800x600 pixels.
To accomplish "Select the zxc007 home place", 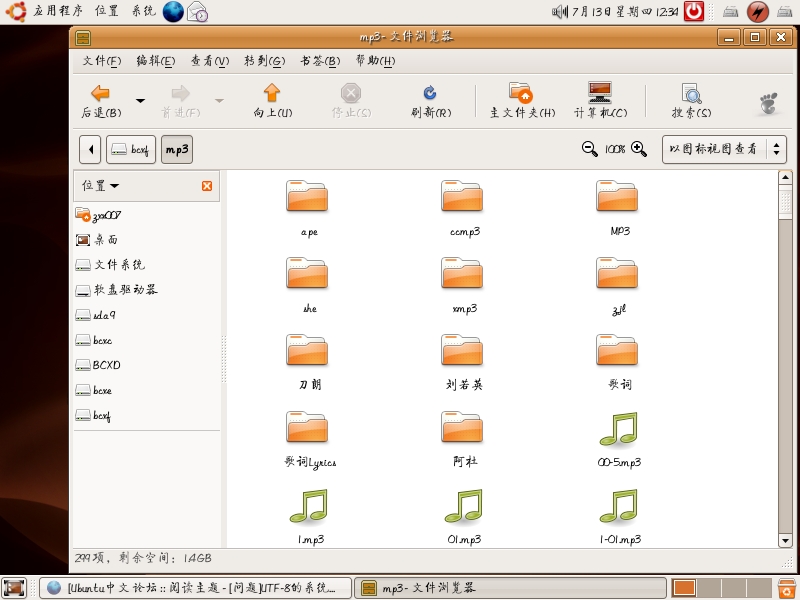I will 98,215.
